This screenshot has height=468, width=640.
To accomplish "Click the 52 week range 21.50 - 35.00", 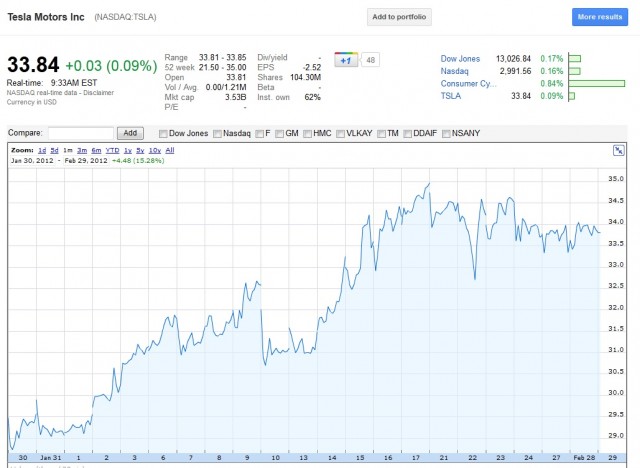I will pos(222,67).
